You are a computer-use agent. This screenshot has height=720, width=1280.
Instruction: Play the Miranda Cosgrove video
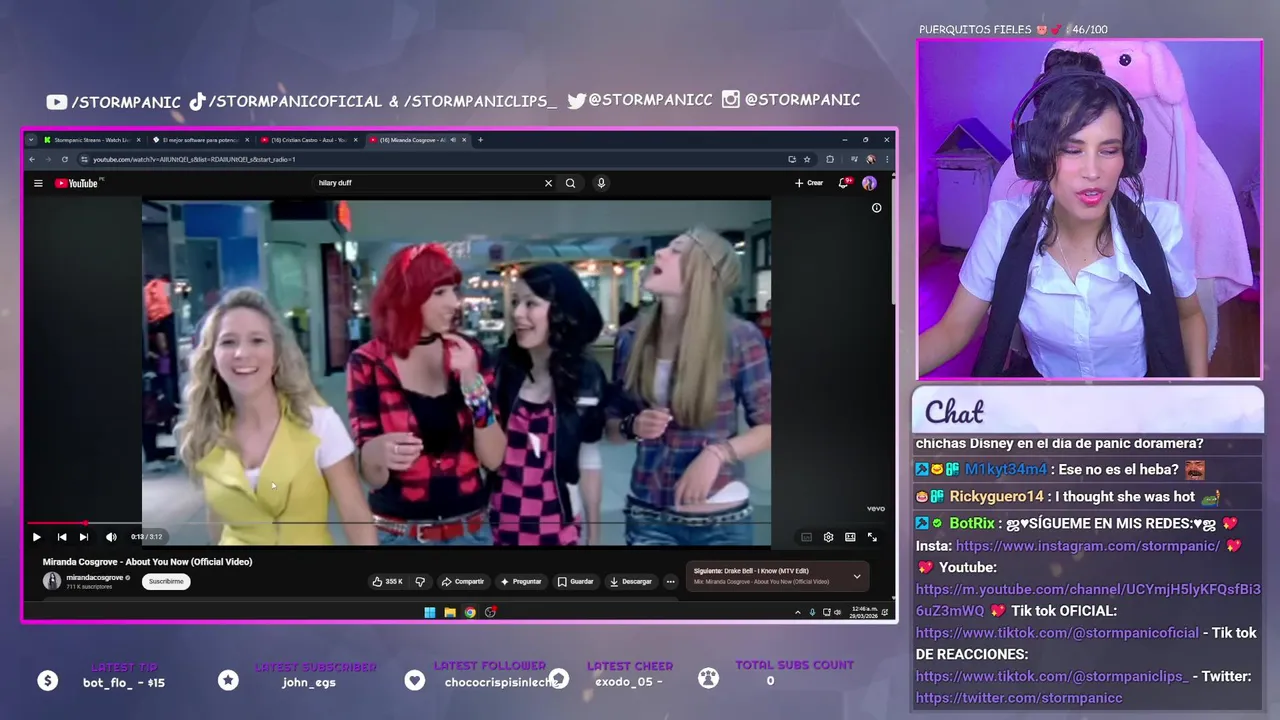pyautogui.click(x=37, y=537)
